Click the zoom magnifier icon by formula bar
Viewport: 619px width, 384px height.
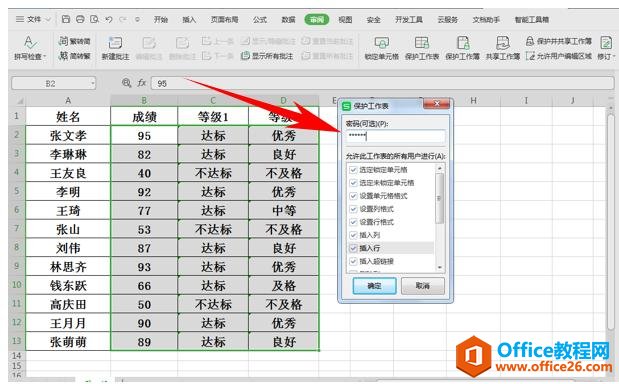[x=126, y=83]
